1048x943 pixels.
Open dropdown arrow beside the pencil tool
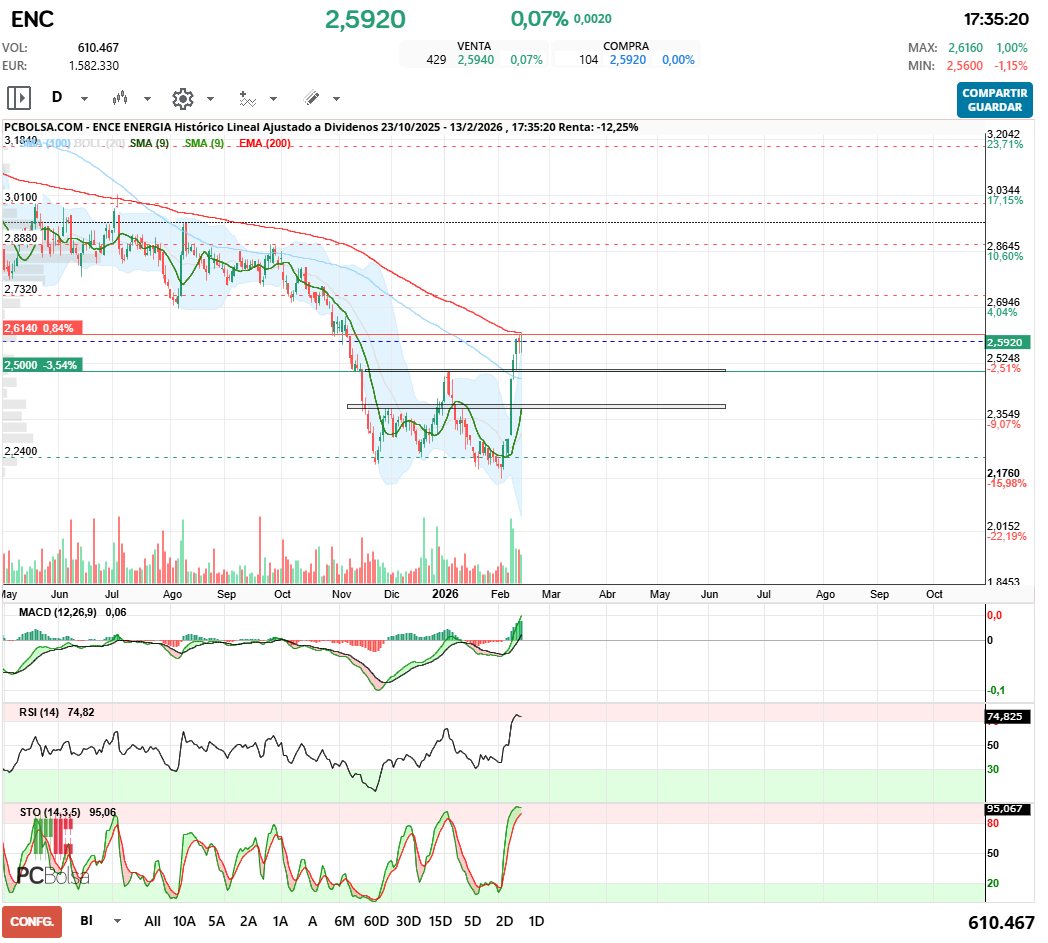(x=336, y=99)
